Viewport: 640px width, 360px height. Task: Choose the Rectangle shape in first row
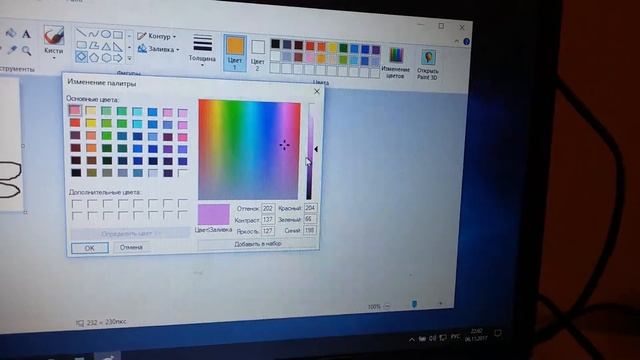(118, 35)
